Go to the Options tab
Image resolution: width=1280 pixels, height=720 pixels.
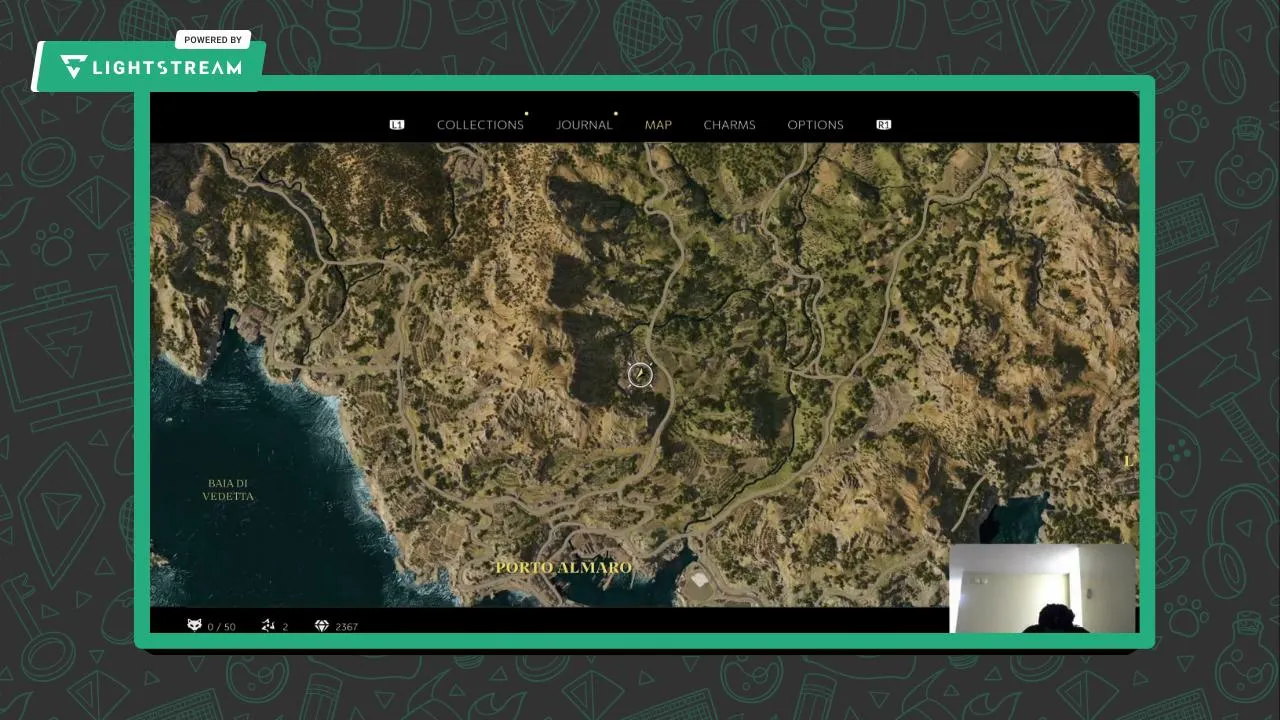[x=815, y=125]
